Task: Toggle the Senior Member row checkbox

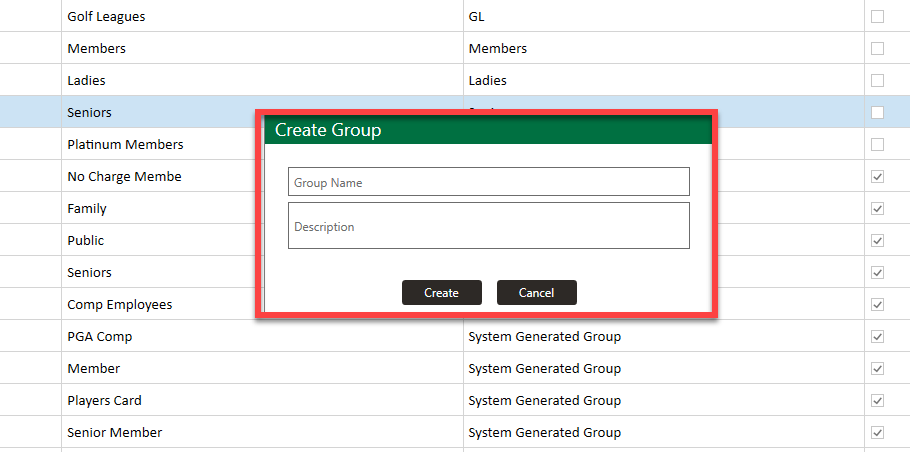Action: [x=878, y=433]
